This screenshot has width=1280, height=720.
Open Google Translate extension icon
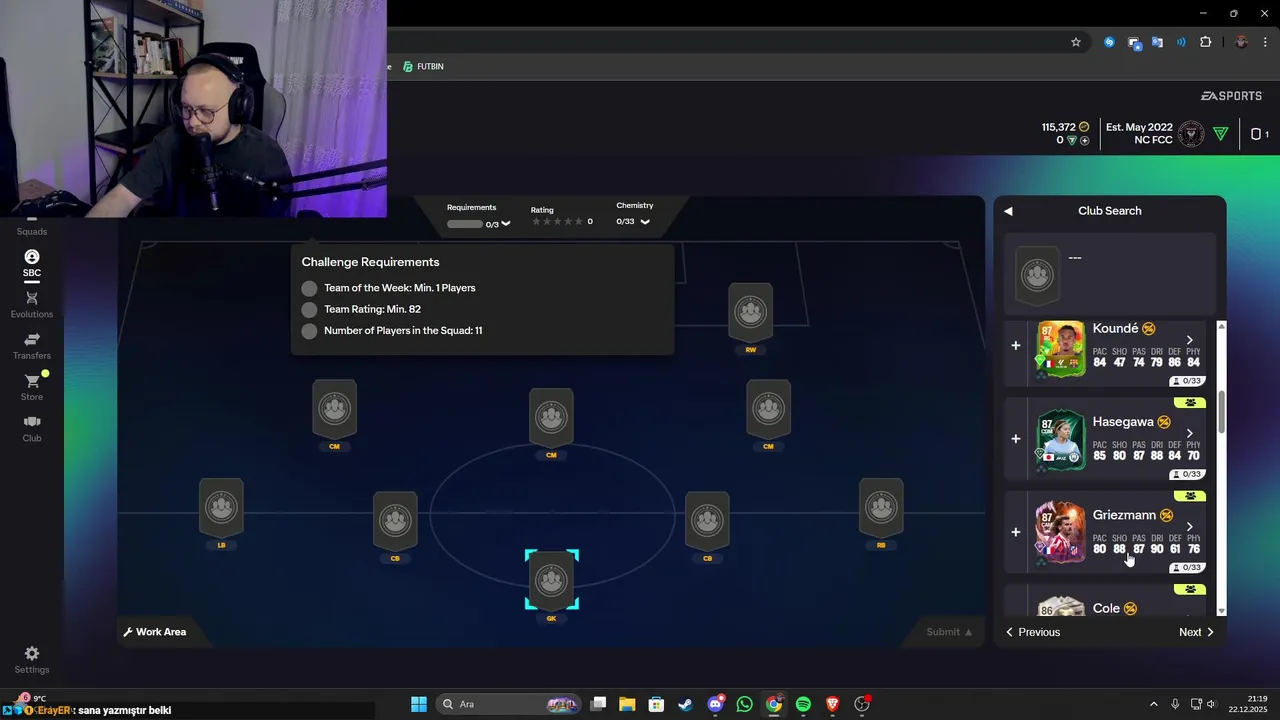[1157, 42]
